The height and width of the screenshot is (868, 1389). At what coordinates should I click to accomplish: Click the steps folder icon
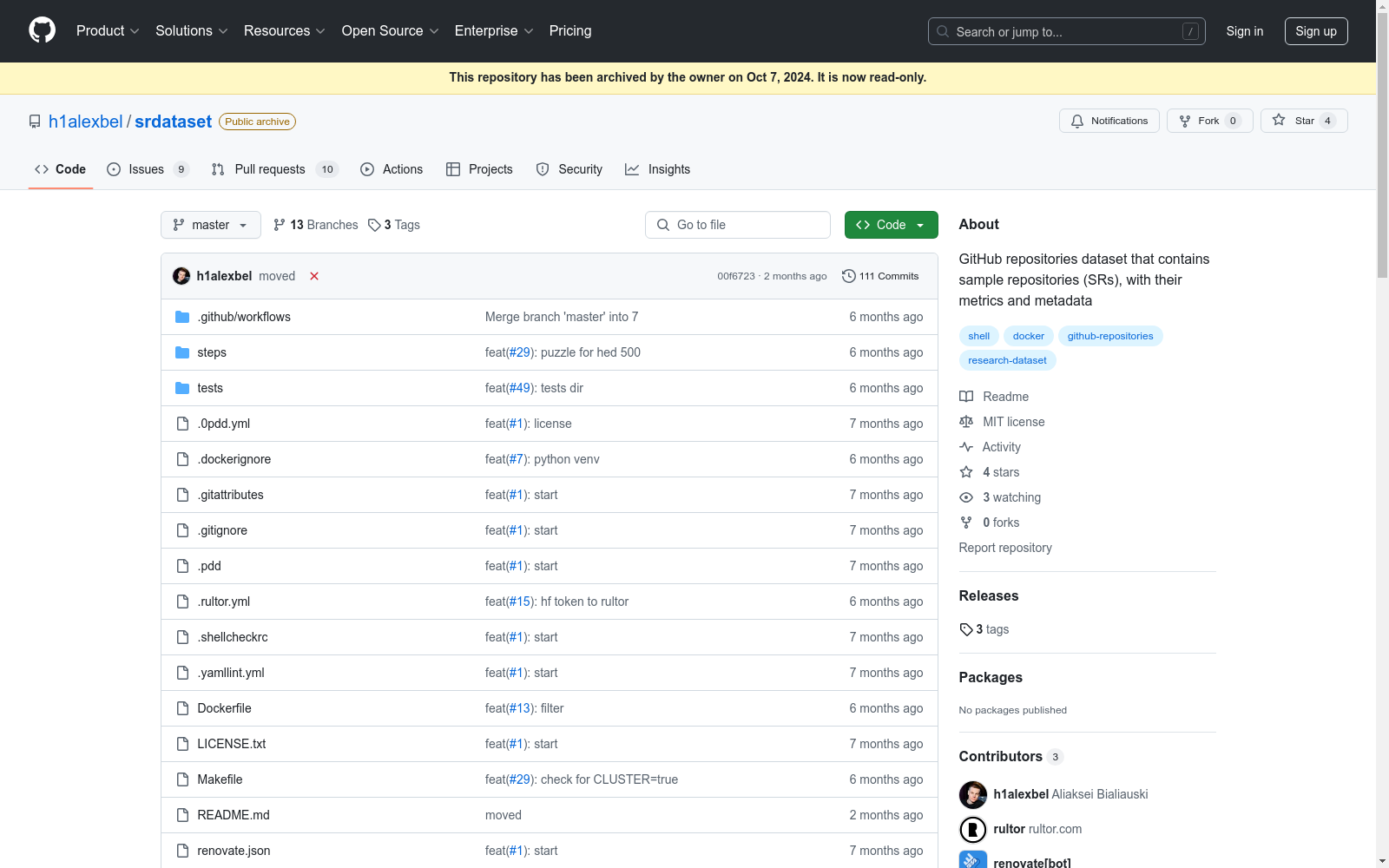point(182,352)
